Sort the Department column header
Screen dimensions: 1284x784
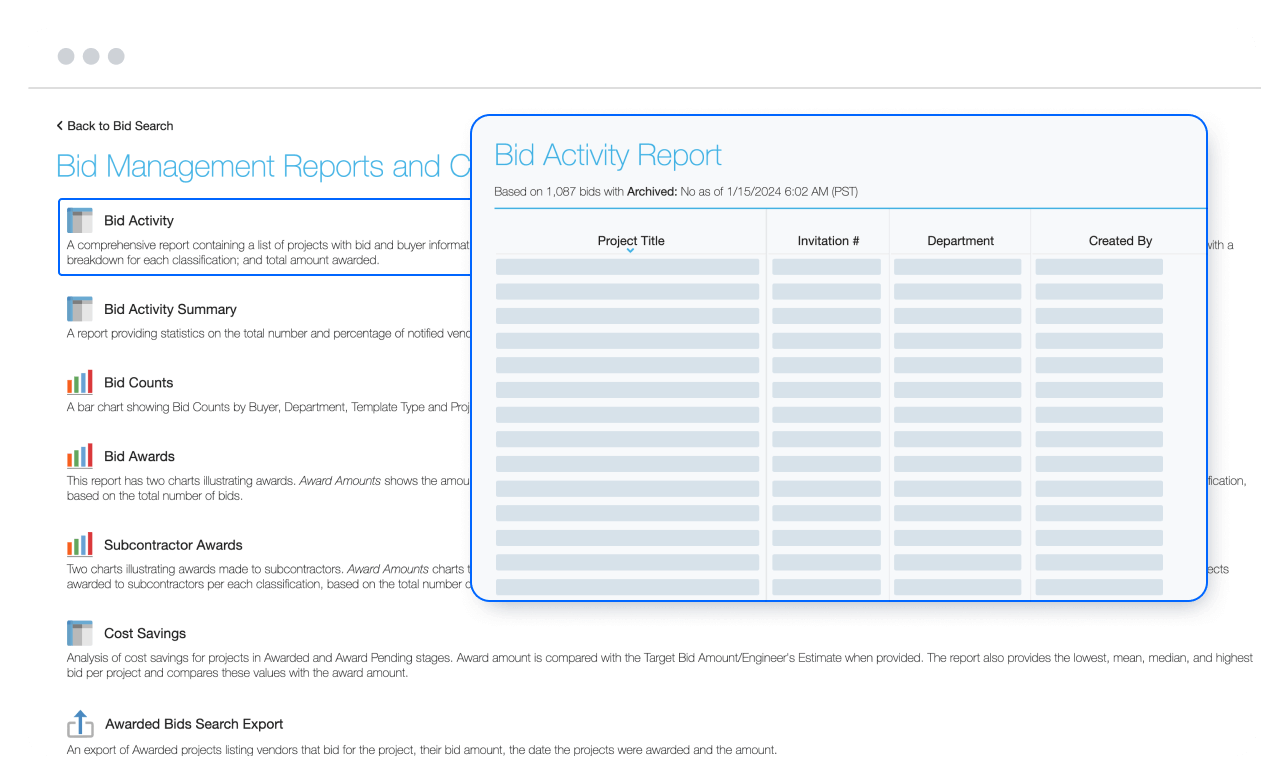click(960, 240)
